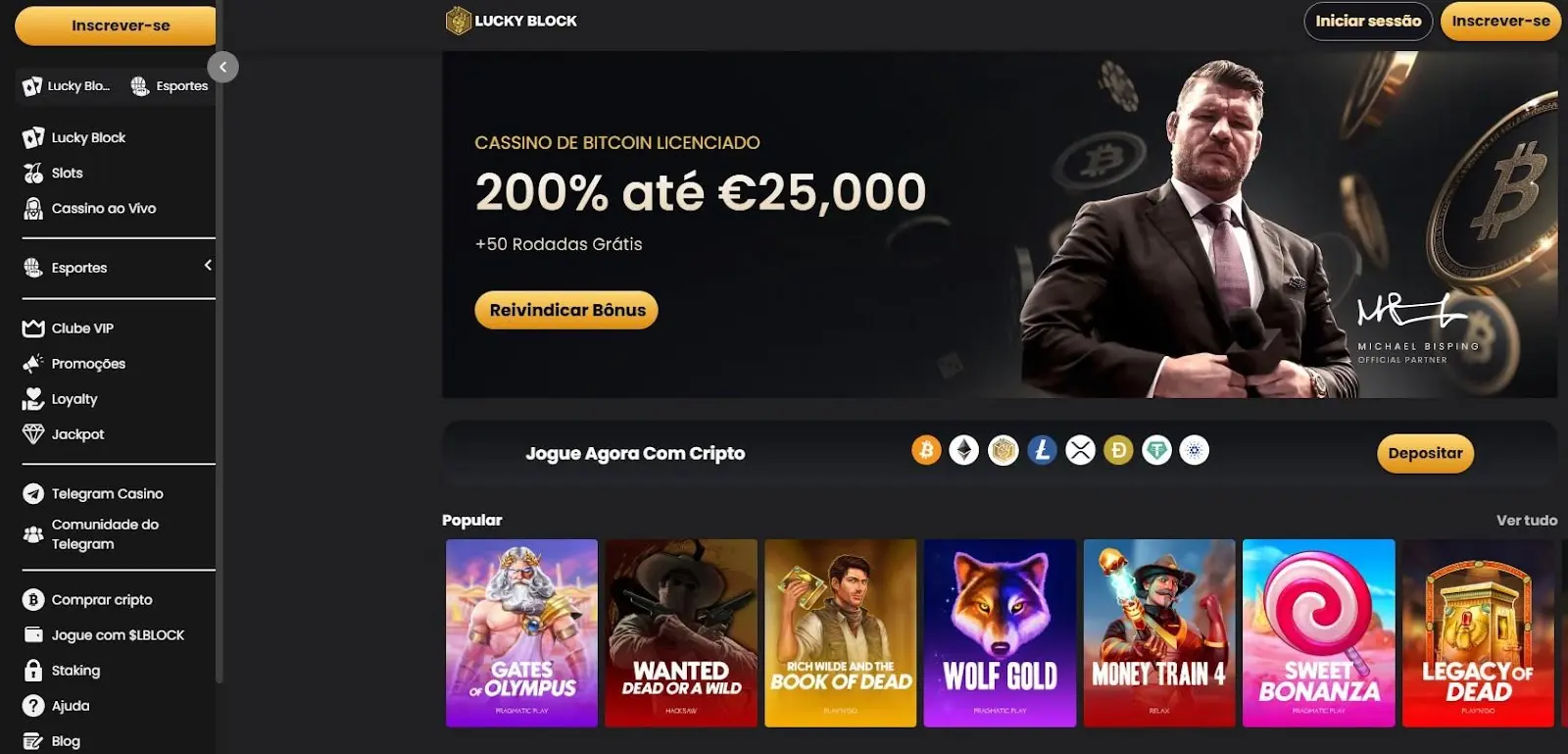This screenshot has width=1568, height=754.
Task: Choose the Dogecoin coin icon
Action: [1118, 451]
